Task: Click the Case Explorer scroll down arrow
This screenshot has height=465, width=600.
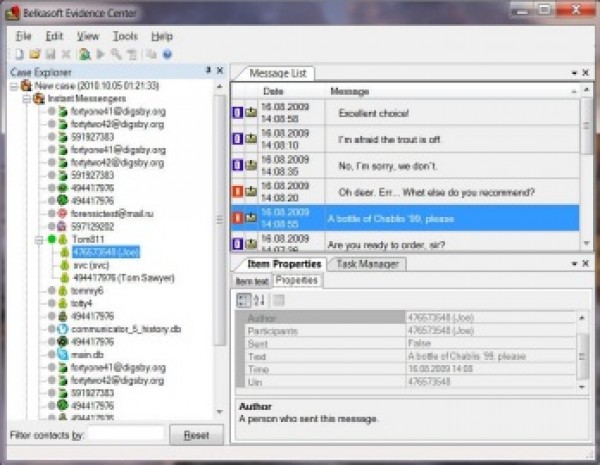Action: pos(220,412)
